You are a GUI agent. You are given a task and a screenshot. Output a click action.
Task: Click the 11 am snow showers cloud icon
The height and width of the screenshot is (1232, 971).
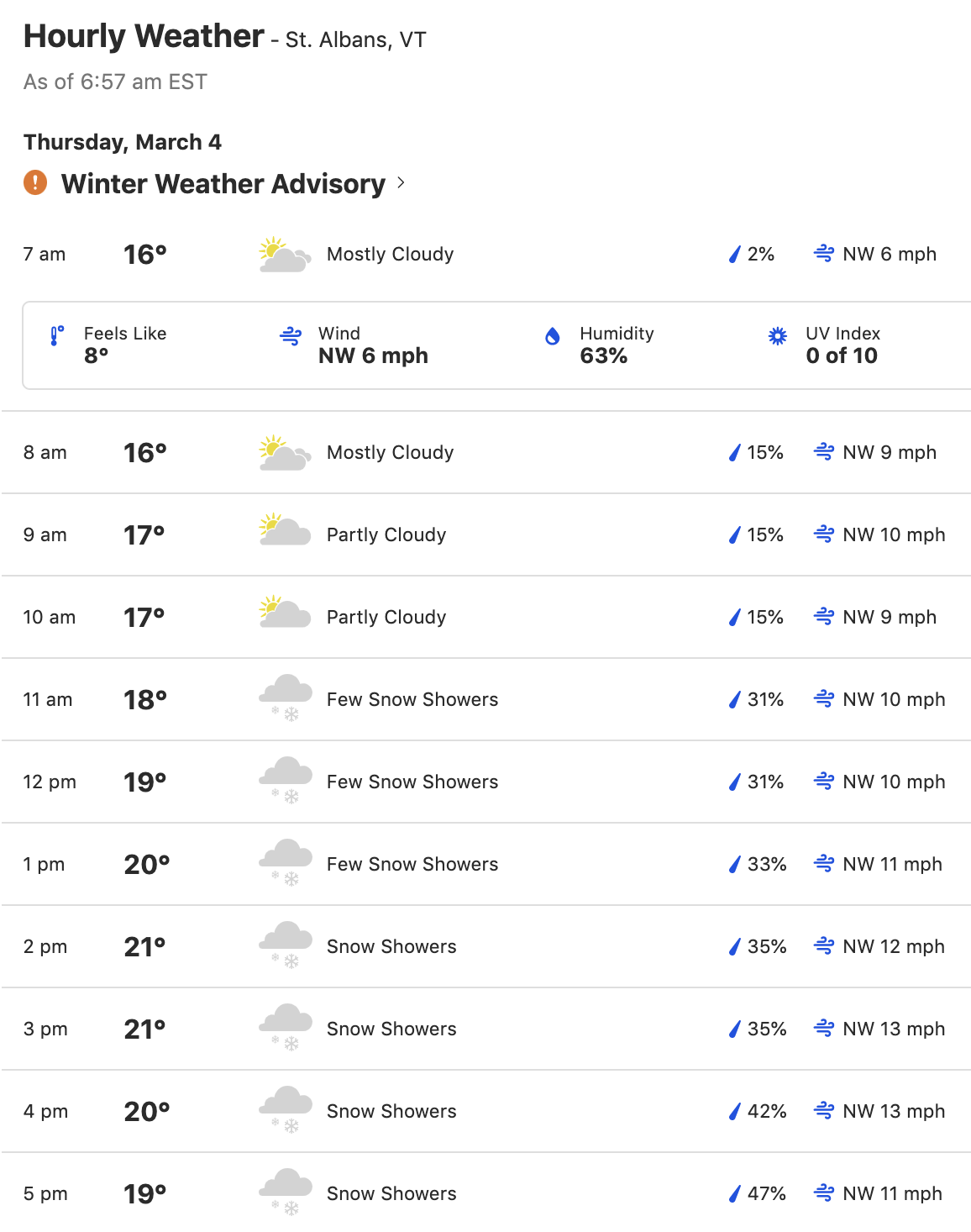[286, 698]
